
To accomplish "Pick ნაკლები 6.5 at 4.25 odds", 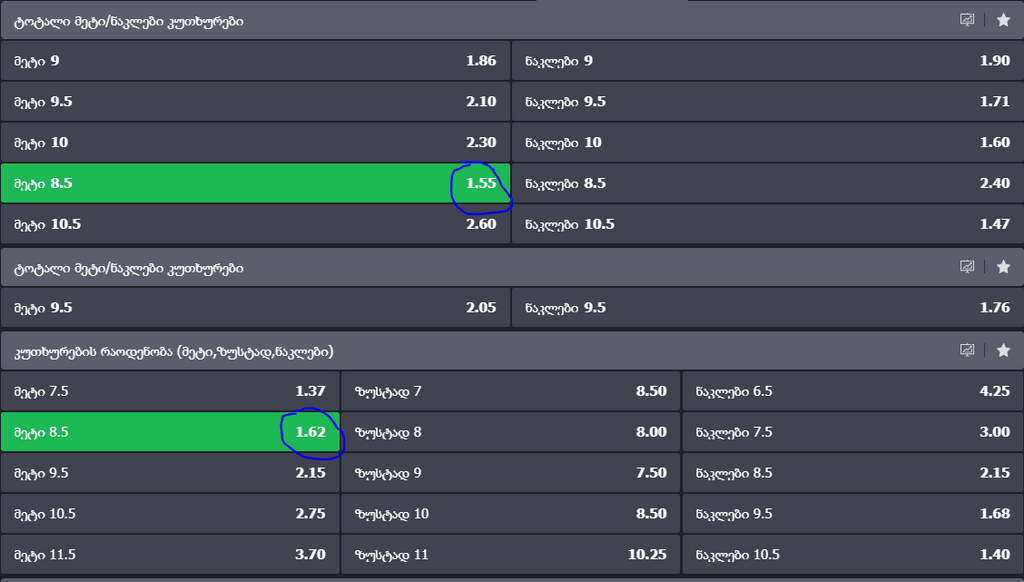I will click(852, 391).
